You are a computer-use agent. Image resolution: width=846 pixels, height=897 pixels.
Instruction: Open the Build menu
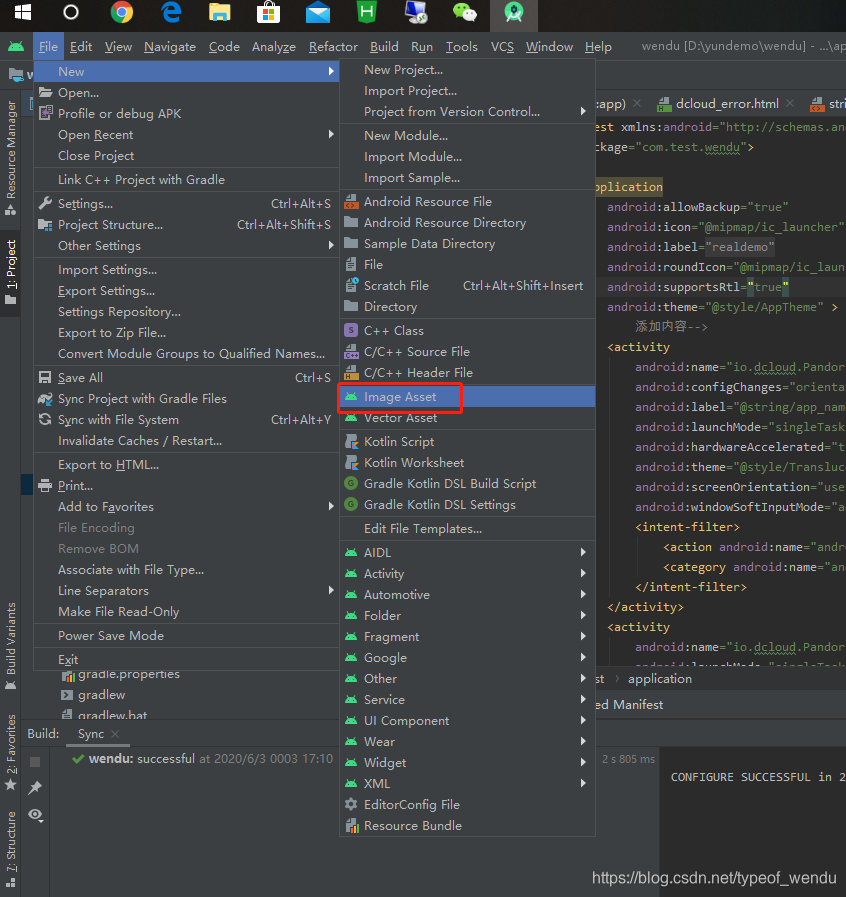coord(384,46)
